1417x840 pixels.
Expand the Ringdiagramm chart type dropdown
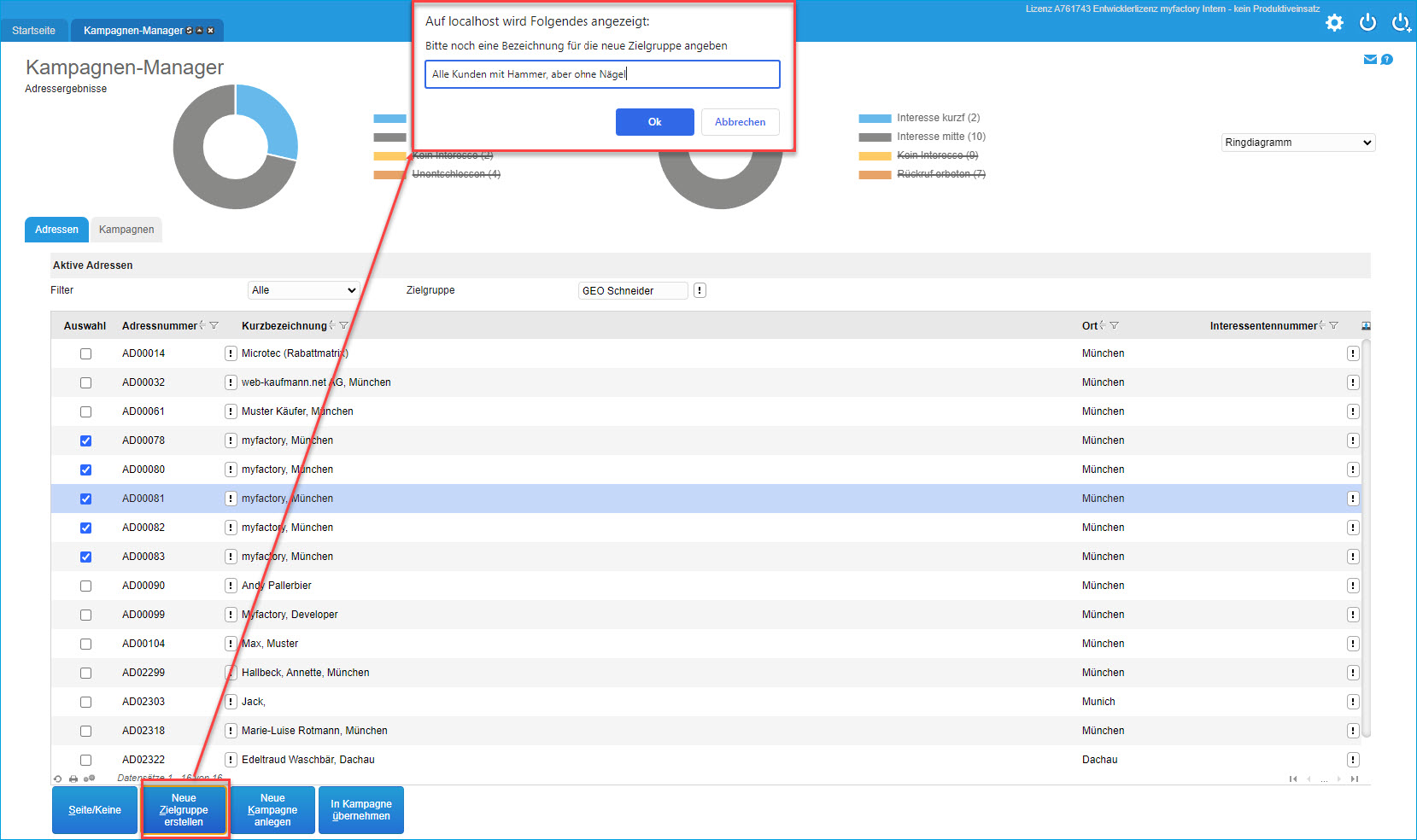click(1297, 143)
